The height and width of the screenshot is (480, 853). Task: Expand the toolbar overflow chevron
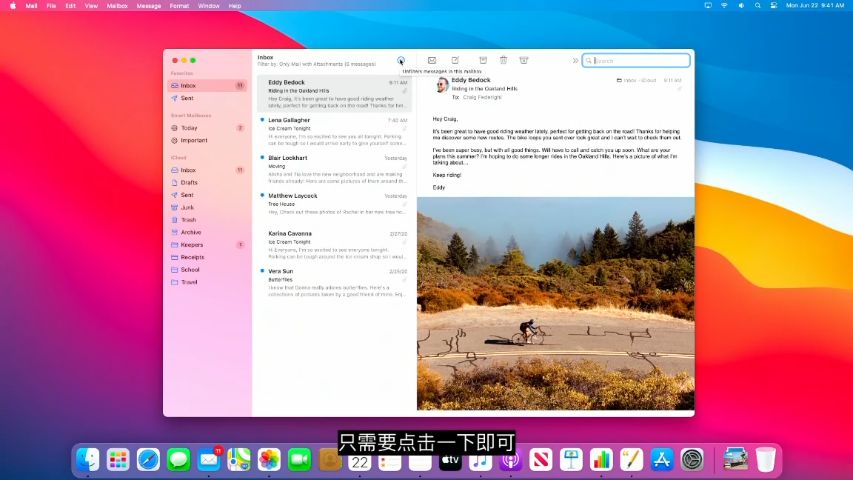pos(574,61)
